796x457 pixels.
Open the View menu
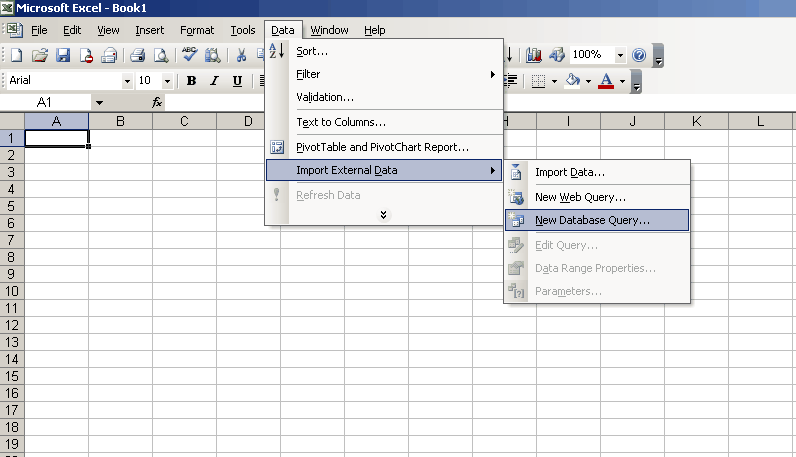(x=108, y=30)
